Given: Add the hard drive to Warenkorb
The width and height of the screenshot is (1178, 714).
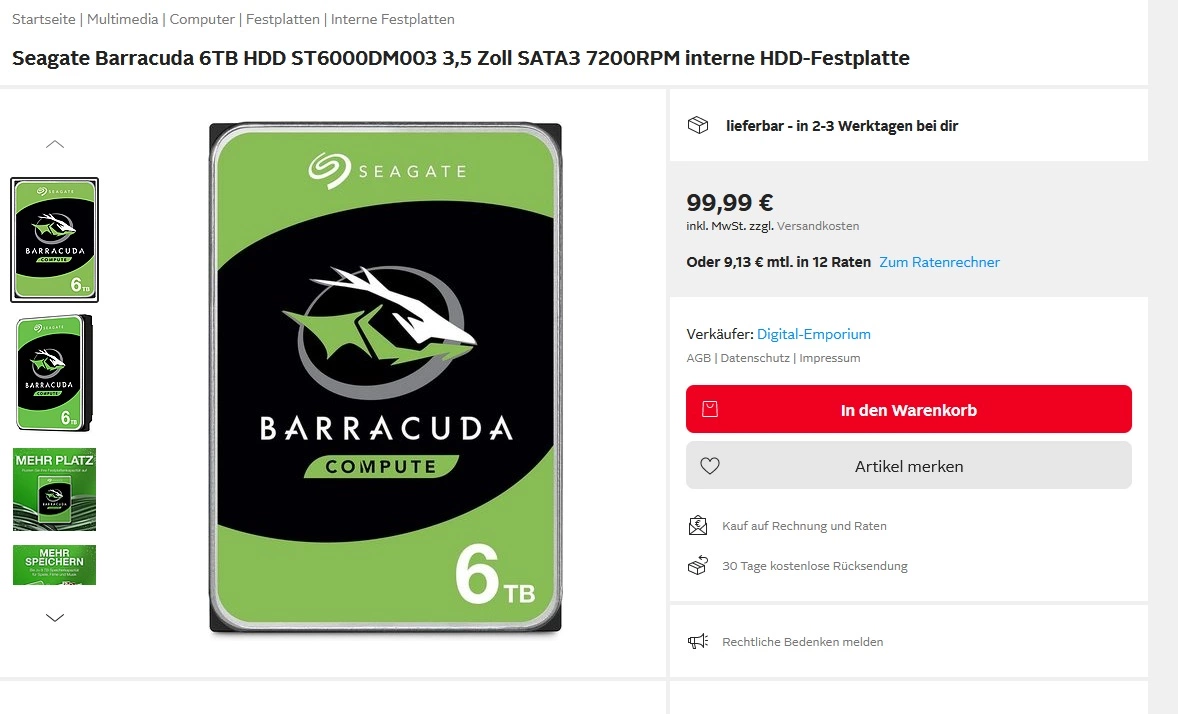Looking at the screenshot, I should [908, 409].
